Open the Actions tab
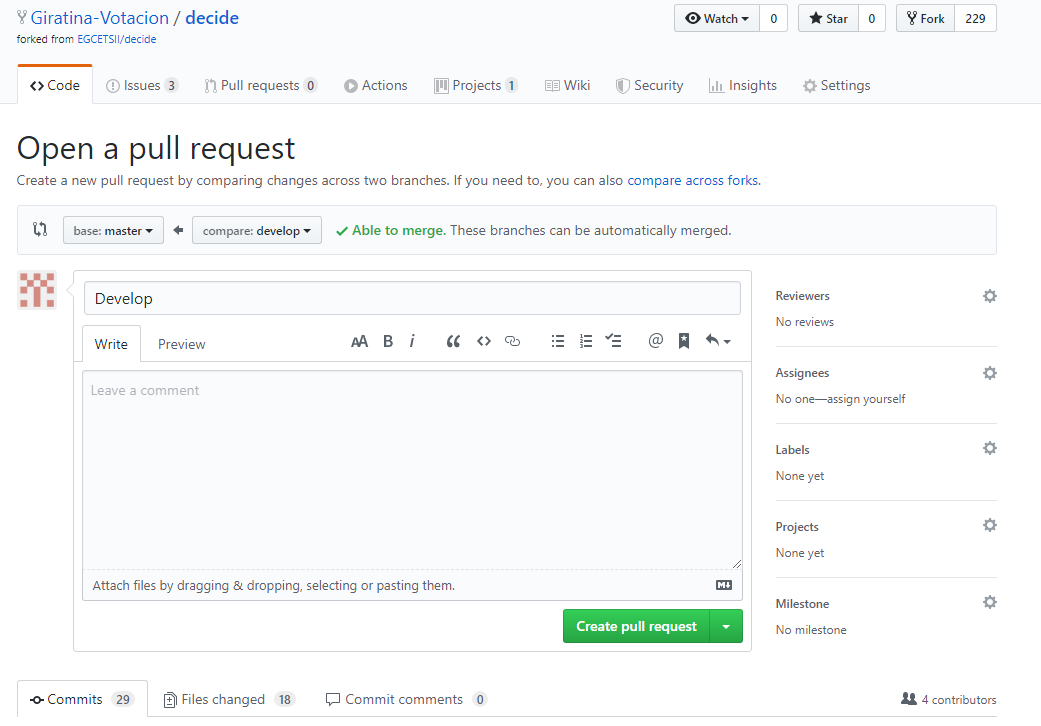1041x726 pixels. coord(376,86)
